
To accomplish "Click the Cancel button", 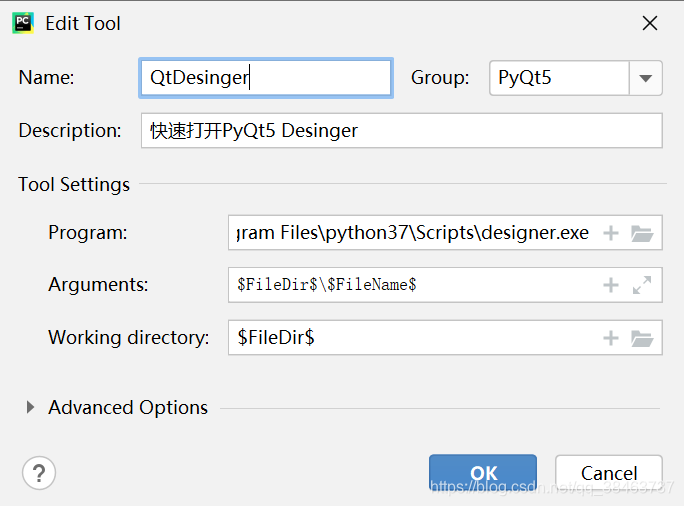I will pos(609,473).
